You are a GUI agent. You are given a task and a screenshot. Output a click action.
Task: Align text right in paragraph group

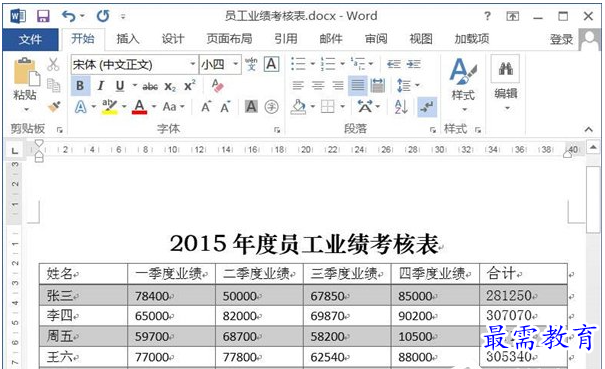click(338, 85)
